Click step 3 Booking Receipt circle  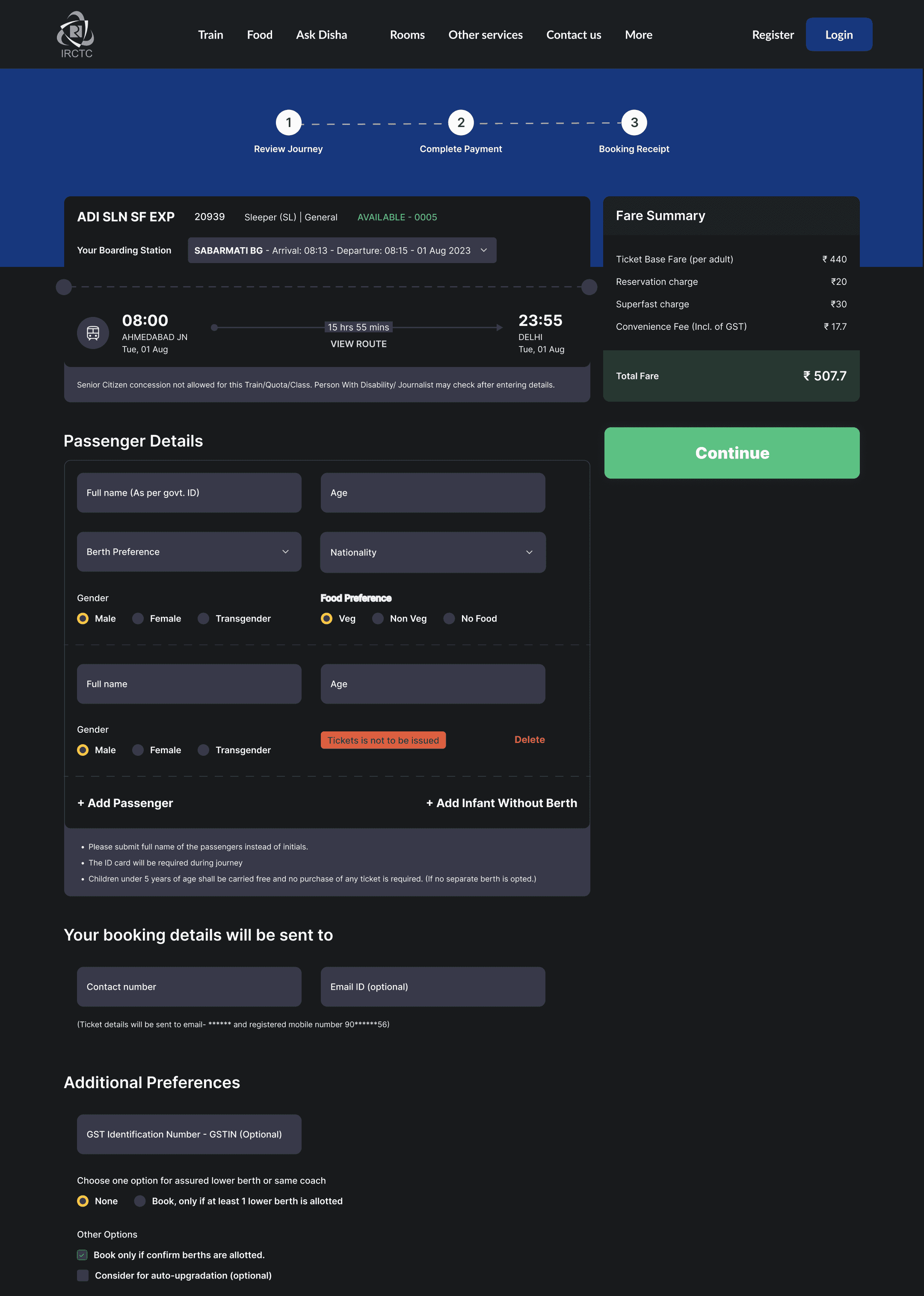(634, 123)
